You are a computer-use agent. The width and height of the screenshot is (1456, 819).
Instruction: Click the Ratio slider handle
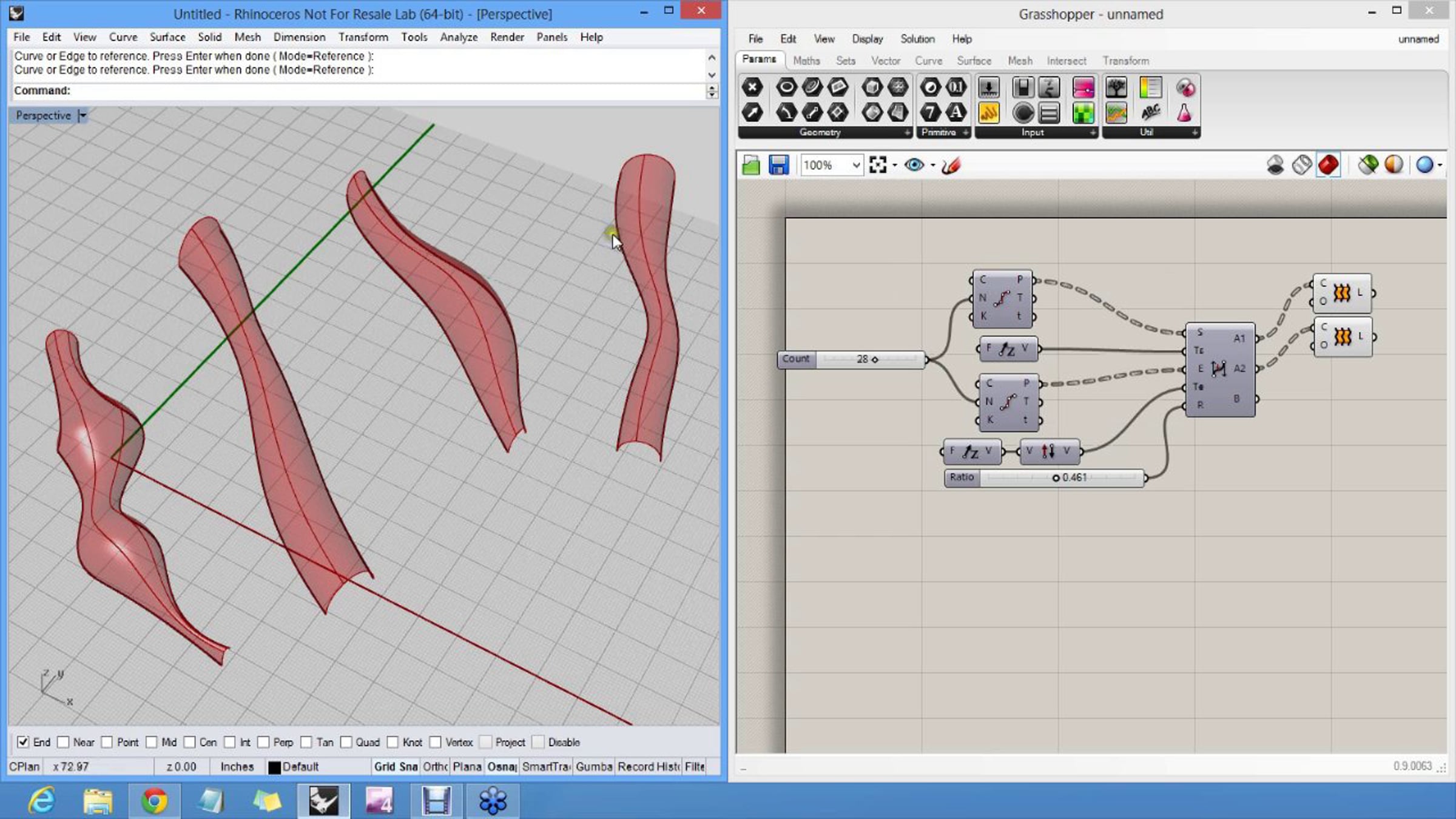coord(1056,478)
